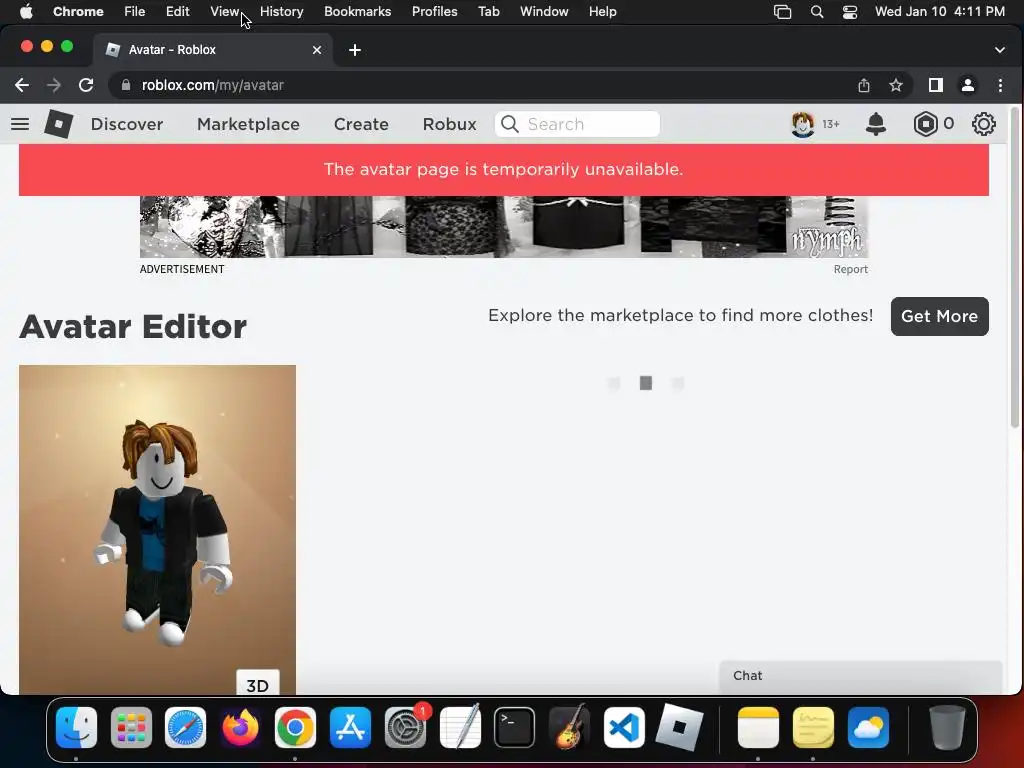Open the notifications bell
The image size is (1024, 768).
876,123
